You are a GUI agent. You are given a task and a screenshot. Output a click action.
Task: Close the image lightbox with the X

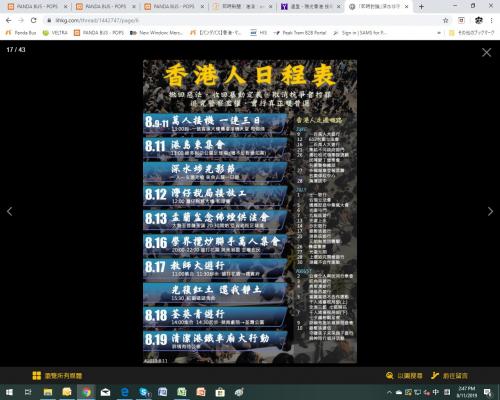point(486,52)
